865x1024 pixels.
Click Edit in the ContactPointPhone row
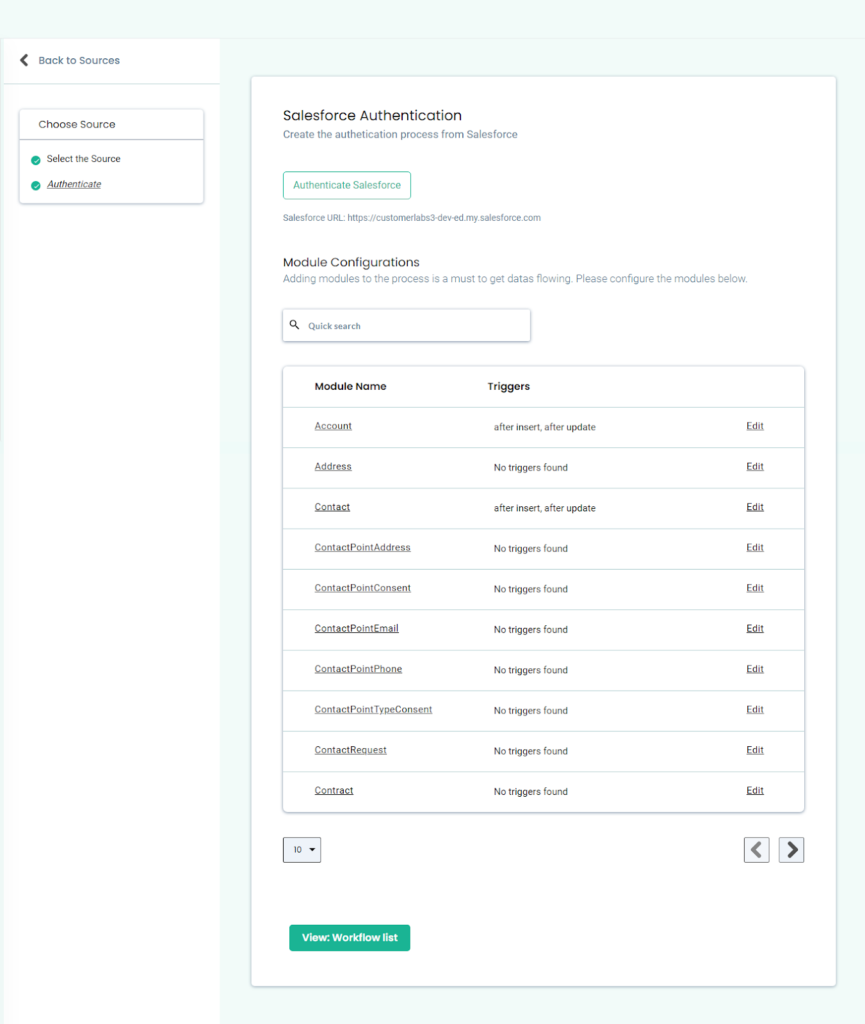click(x=755, y=669)
